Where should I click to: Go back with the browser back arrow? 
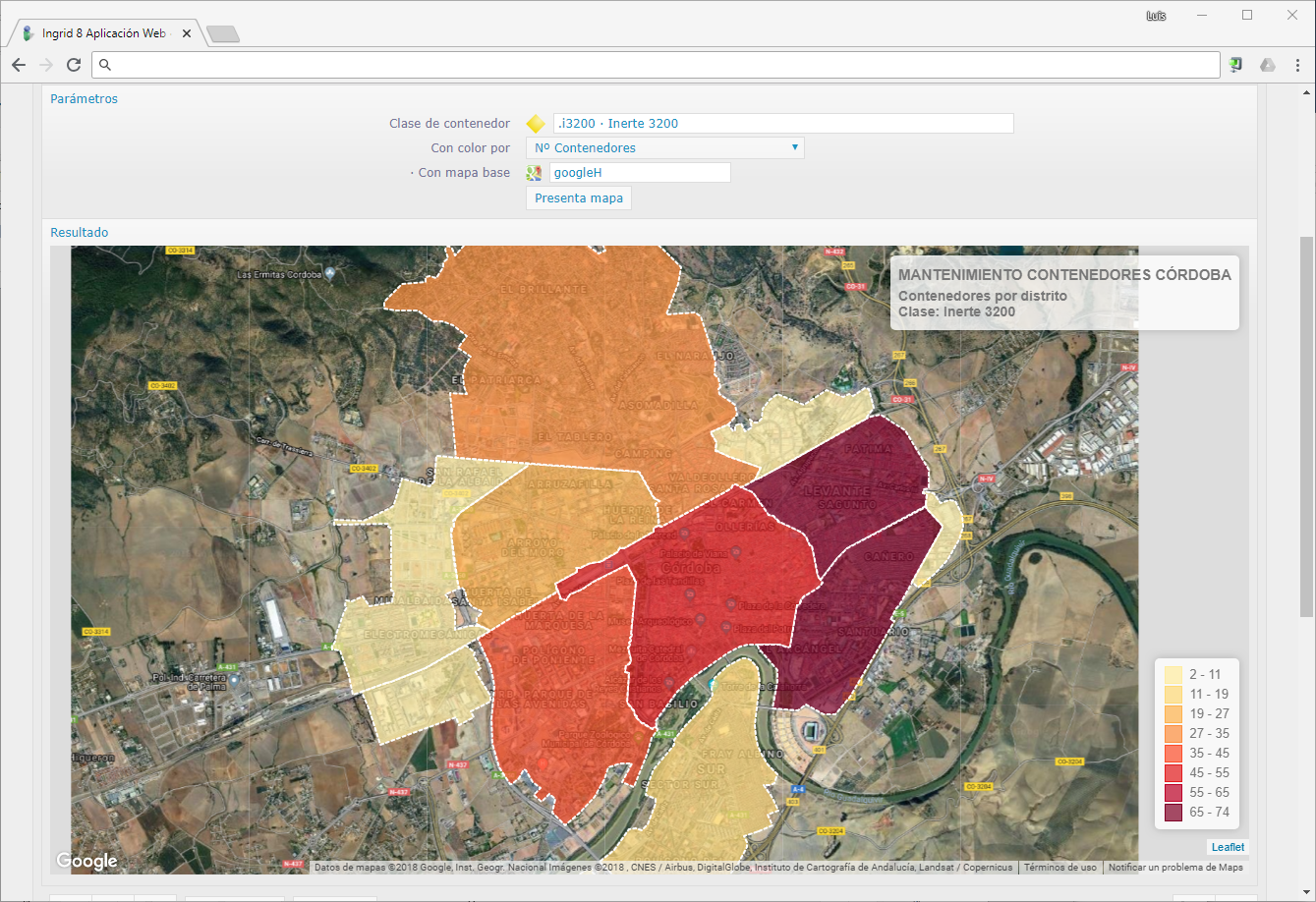[x=18, y=65]
